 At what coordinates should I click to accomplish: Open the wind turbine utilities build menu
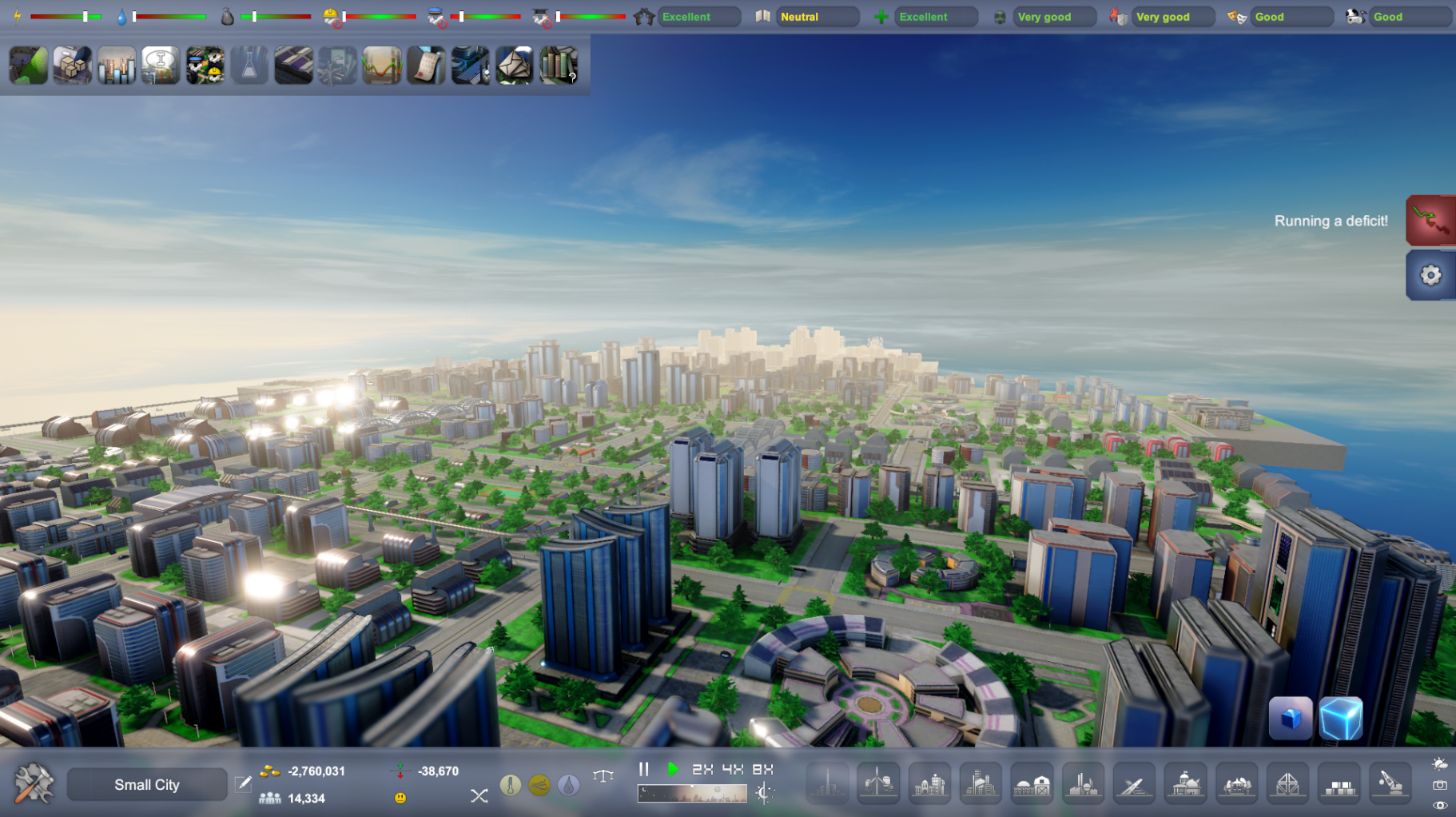click(x=878, y=783)
